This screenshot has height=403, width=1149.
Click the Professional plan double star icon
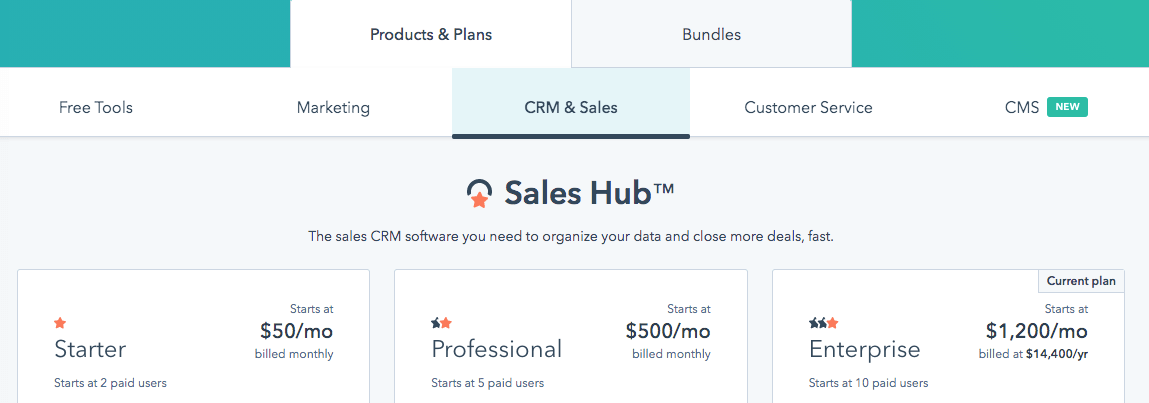[x=441, y=323]
